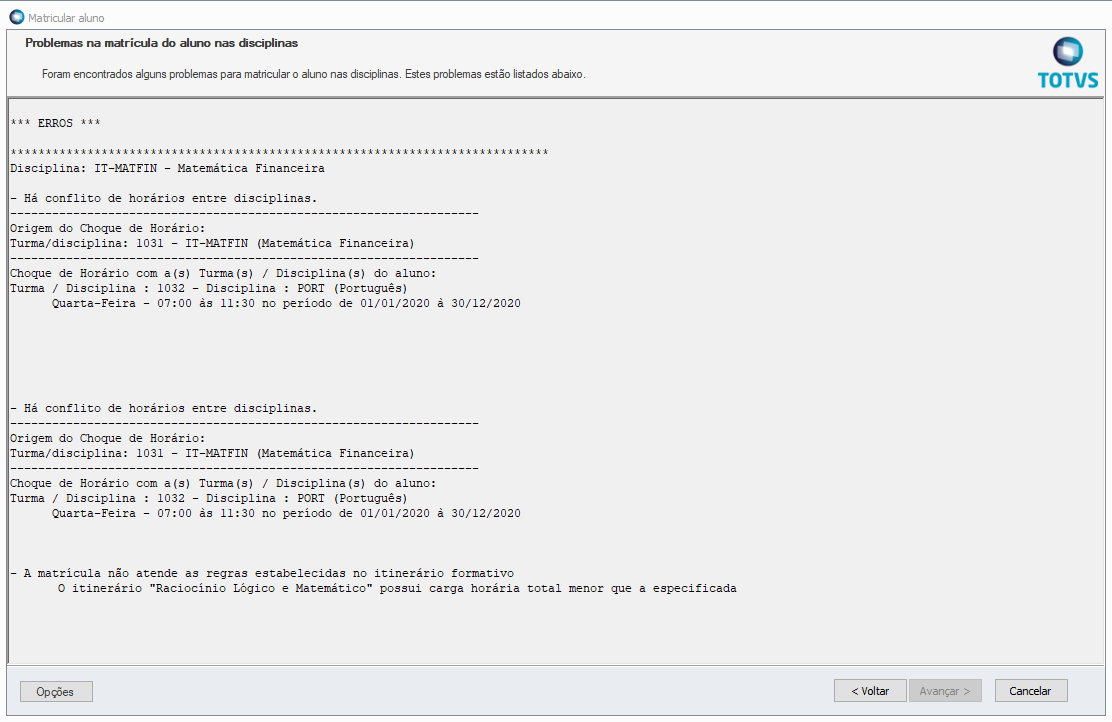This screenshot has width=1112, height=722.
Task: Click the TOTVS logo
Action: click(1067, 63)
